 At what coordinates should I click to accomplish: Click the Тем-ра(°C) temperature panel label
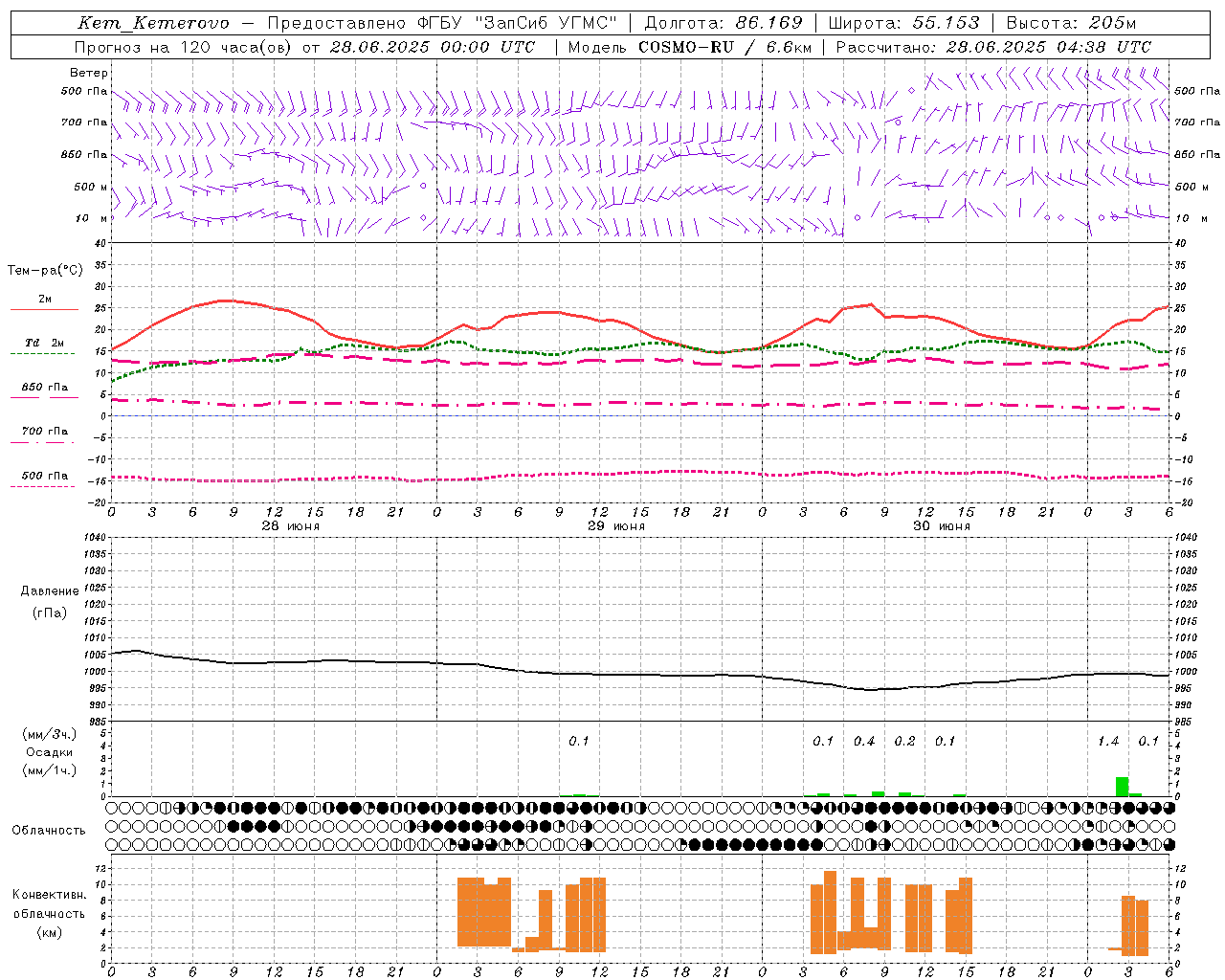coord(45,271)
